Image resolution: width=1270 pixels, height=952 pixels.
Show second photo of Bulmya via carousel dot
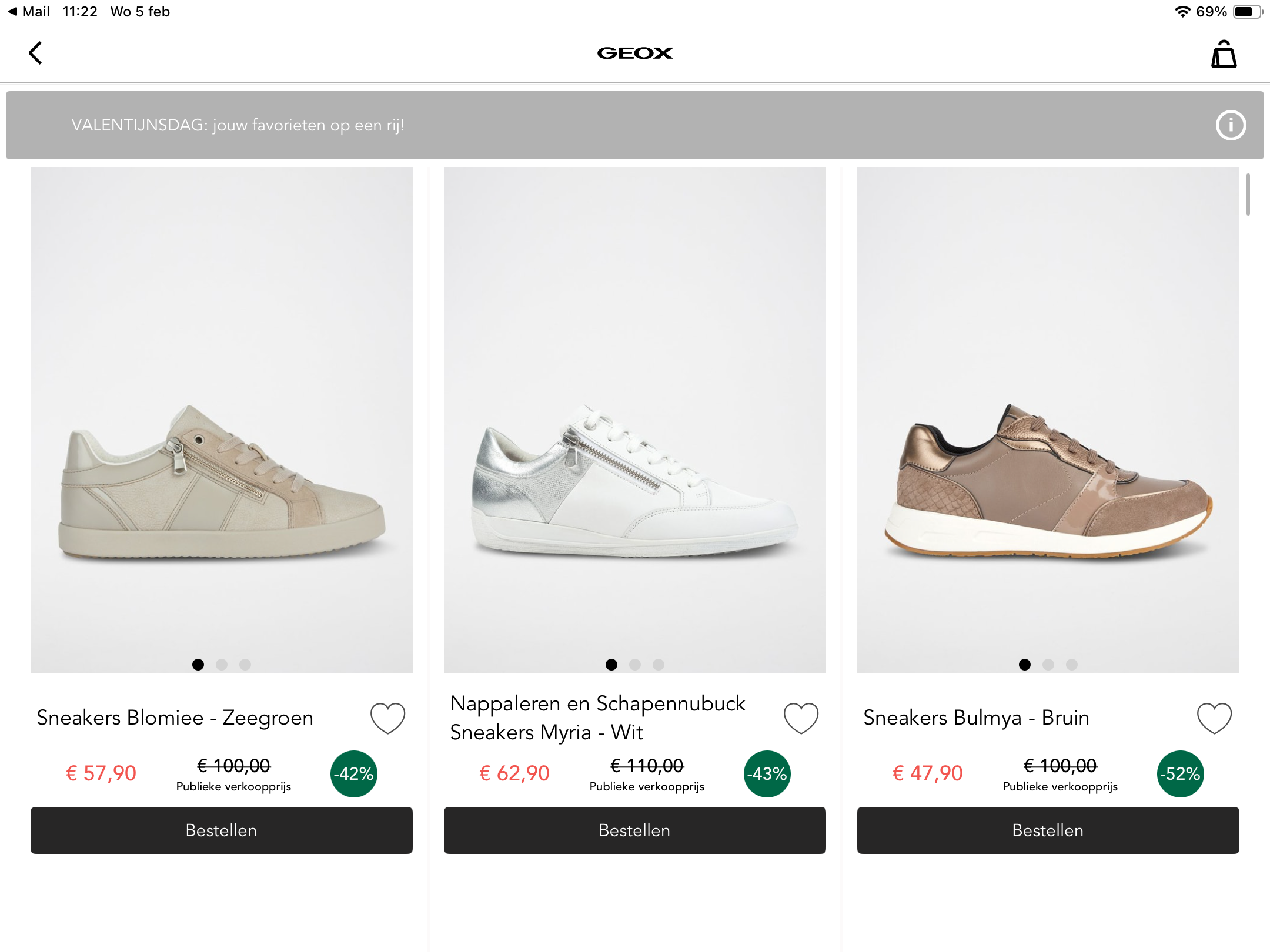[x=1048, y=665]
